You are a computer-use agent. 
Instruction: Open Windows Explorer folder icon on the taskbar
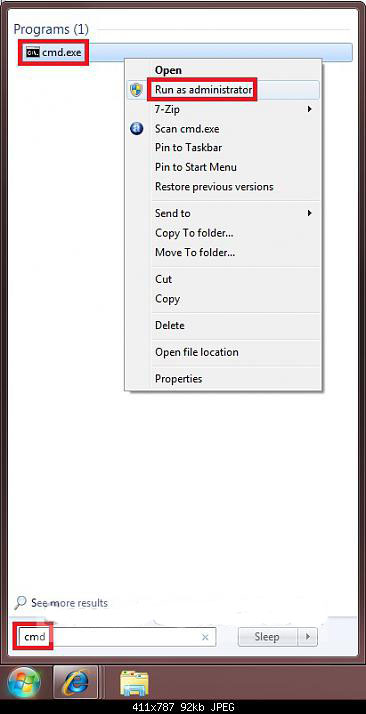click(x=134, y=683)
